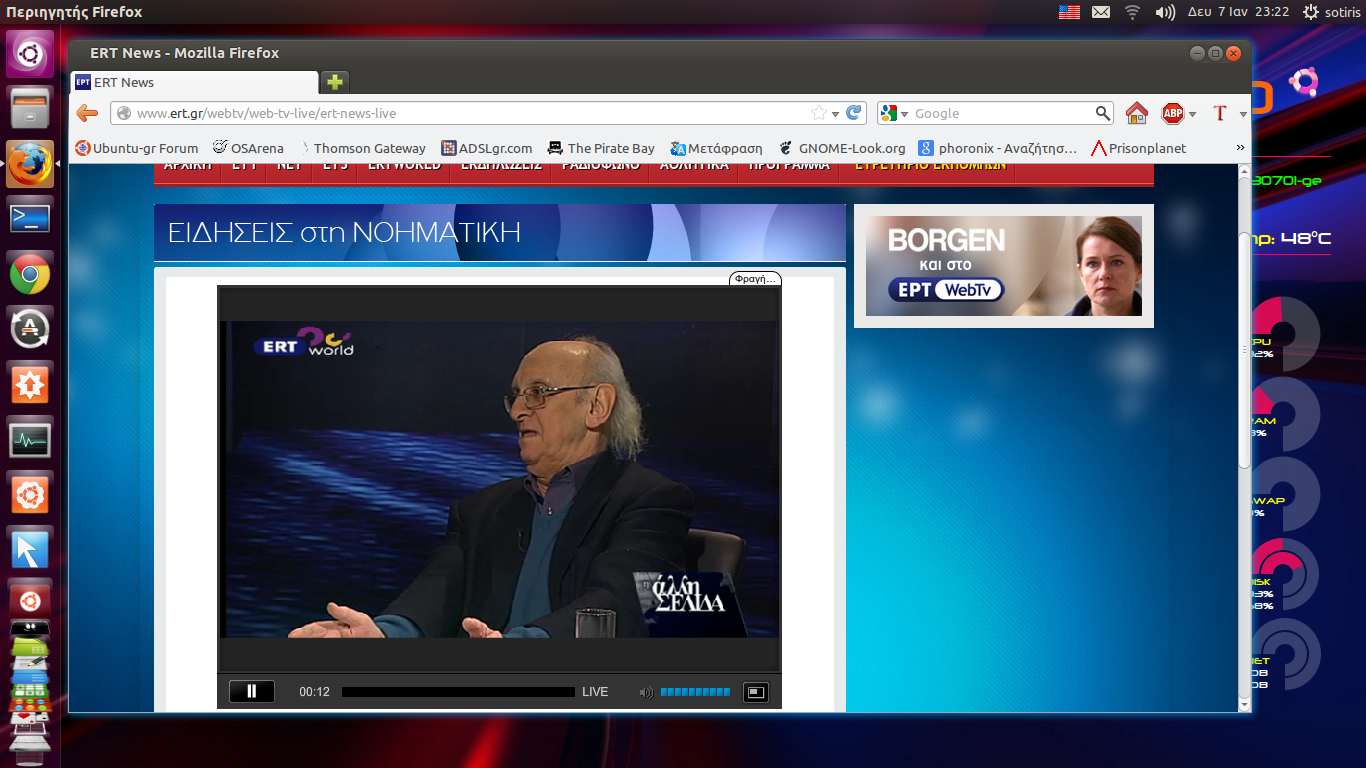Click the Borgen ERT WebTv banner
This screenshot has width=1366, height=768.
1003,266
